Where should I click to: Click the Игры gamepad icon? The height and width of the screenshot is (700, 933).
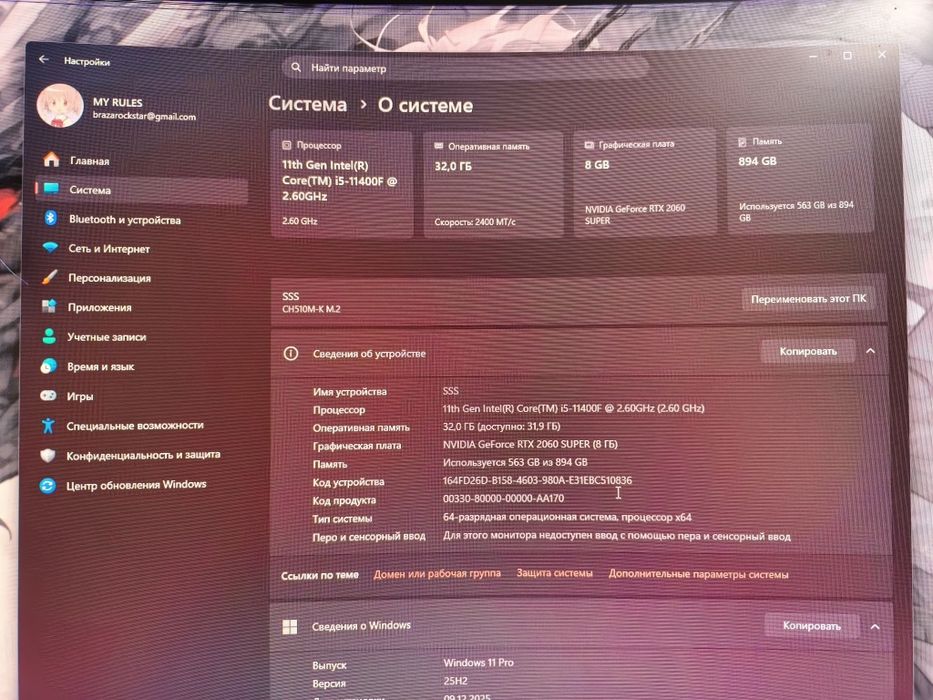[48, 395]
